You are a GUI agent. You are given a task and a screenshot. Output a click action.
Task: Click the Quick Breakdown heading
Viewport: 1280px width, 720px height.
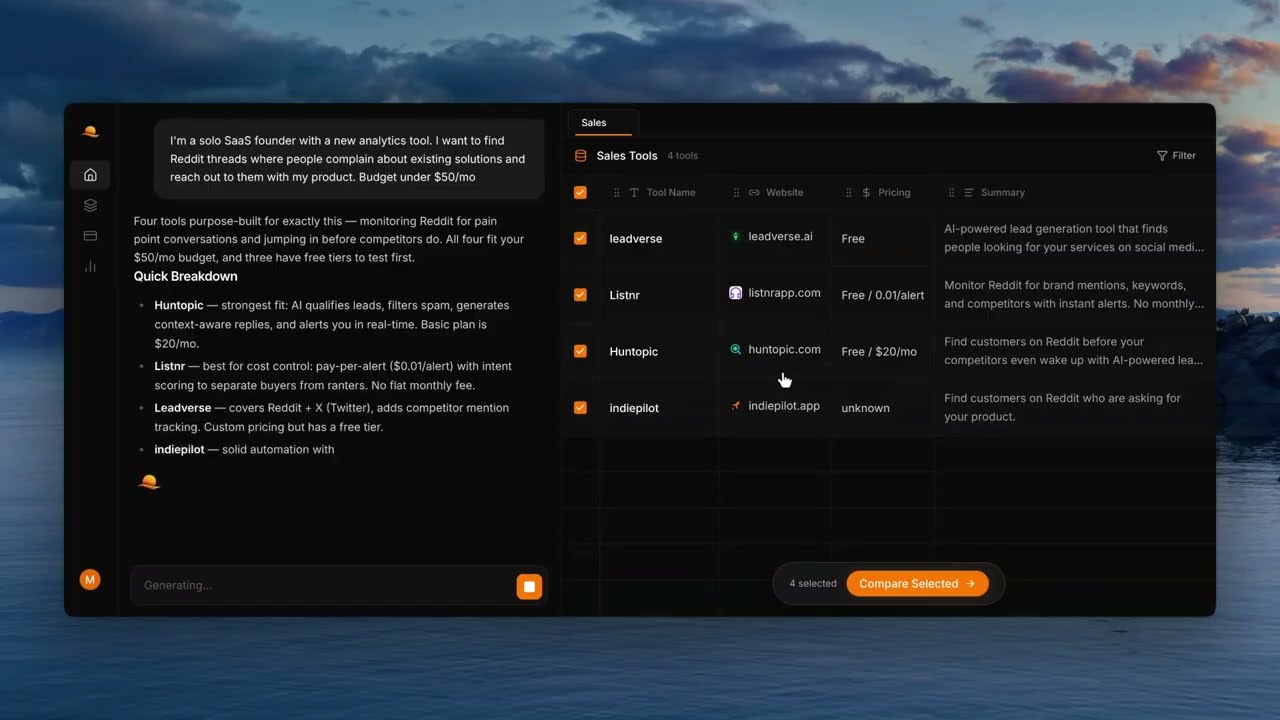pyautogui.click(x=186, y=276)
